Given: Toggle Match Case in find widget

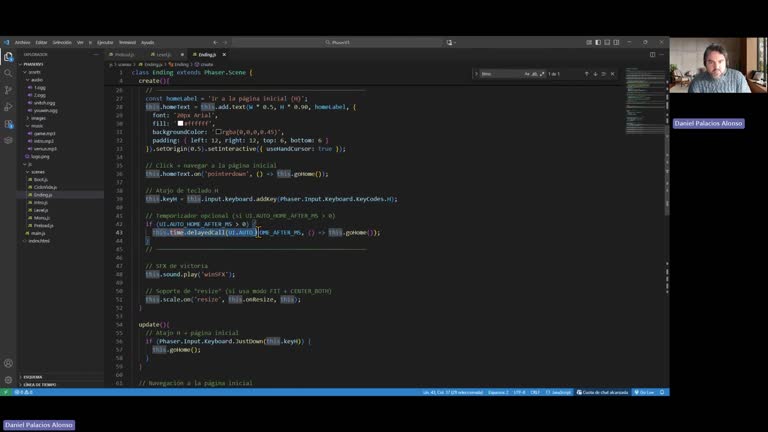Looking at the screenshot, I should point(528,74).
